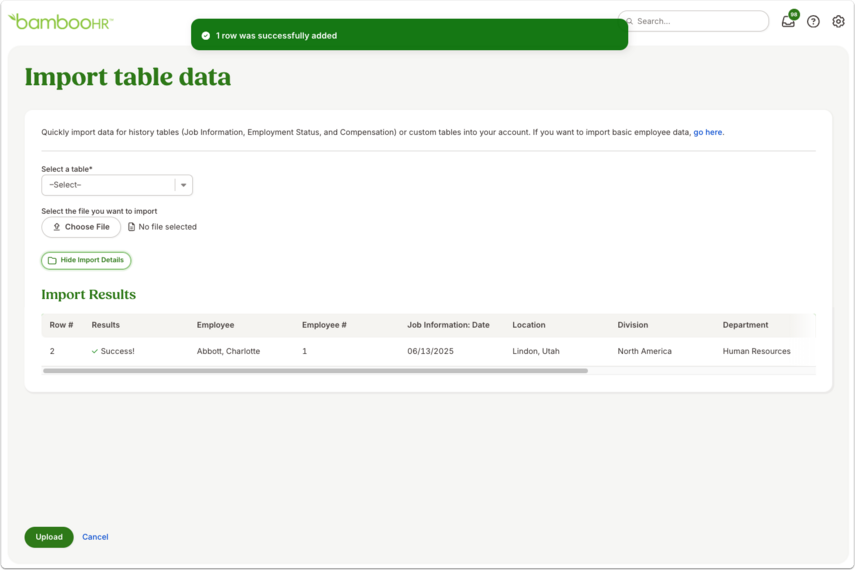Click the 'No file selected' text
Screen dimensions: 855x570
[167, 227]
